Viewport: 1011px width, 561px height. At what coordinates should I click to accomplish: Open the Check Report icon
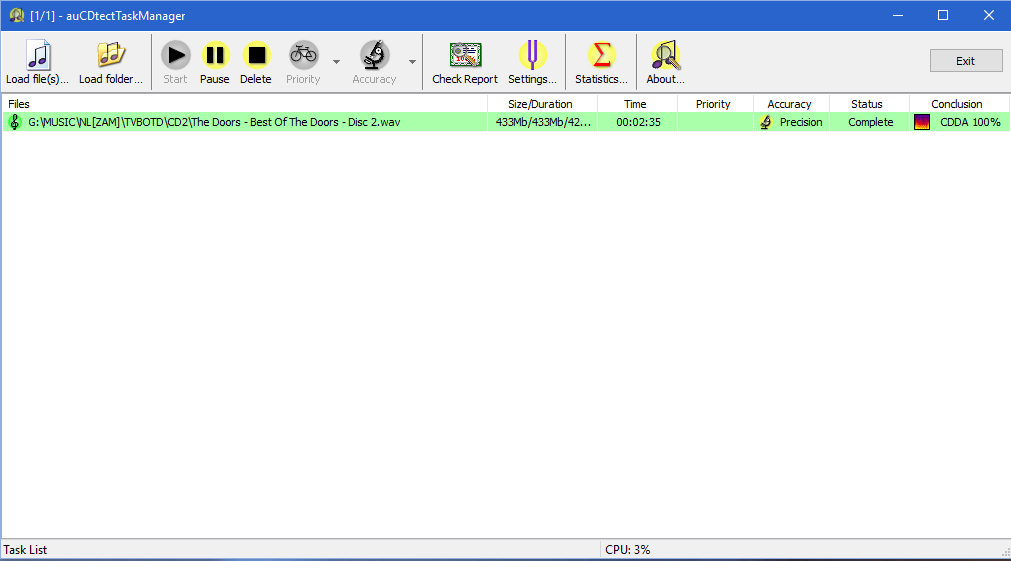(465, 55)
